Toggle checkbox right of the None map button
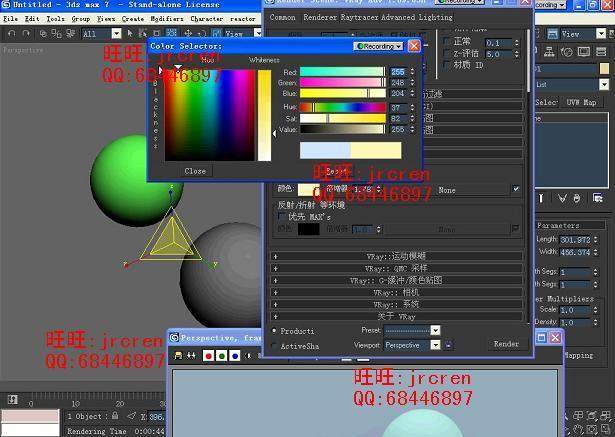The image size is (615, 437). pos(516,189)
